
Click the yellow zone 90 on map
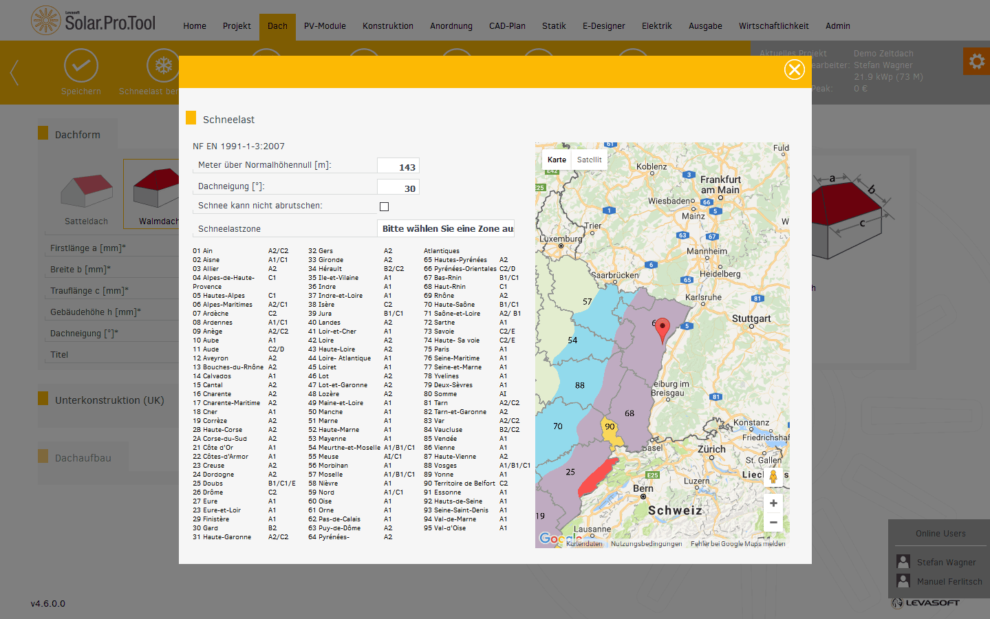click(611, 429)
